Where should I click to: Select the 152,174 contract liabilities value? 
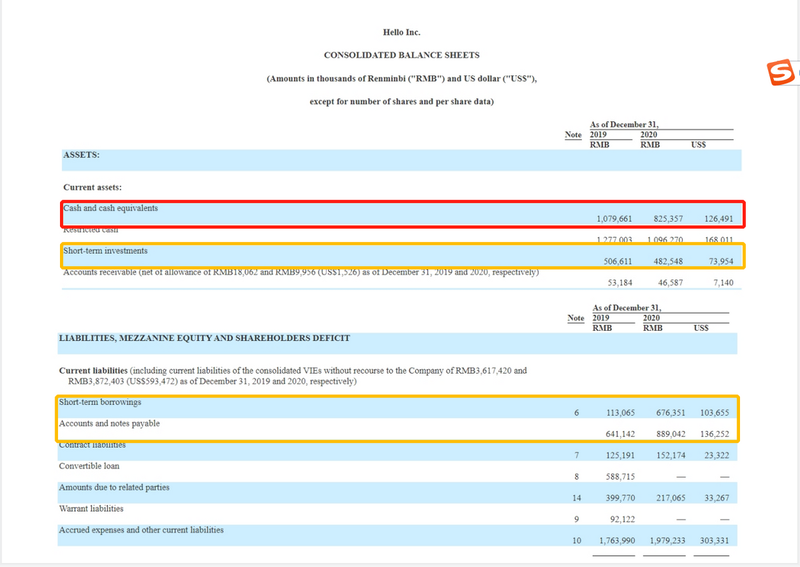(670, 455)
